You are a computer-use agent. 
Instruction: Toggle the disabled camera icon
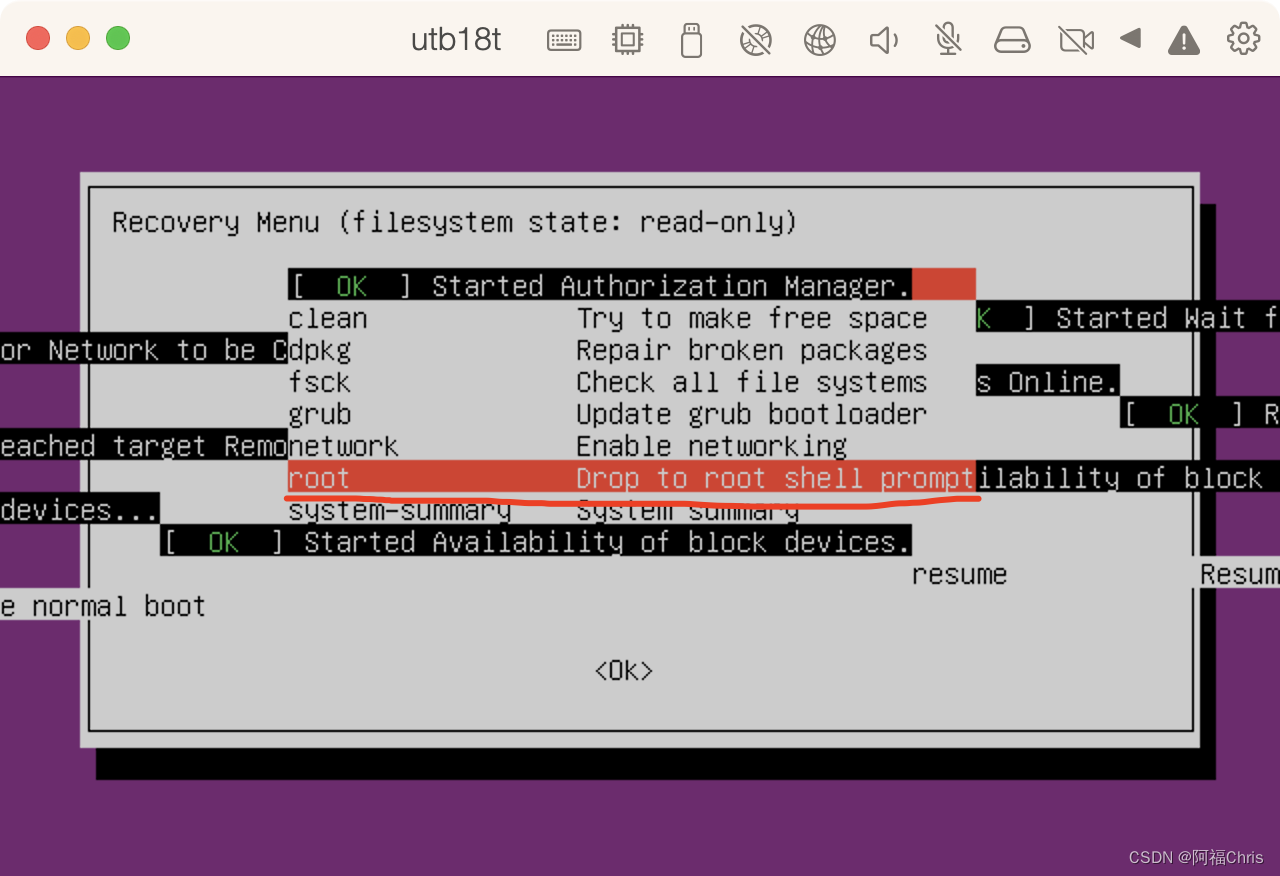pos(1076,40)
